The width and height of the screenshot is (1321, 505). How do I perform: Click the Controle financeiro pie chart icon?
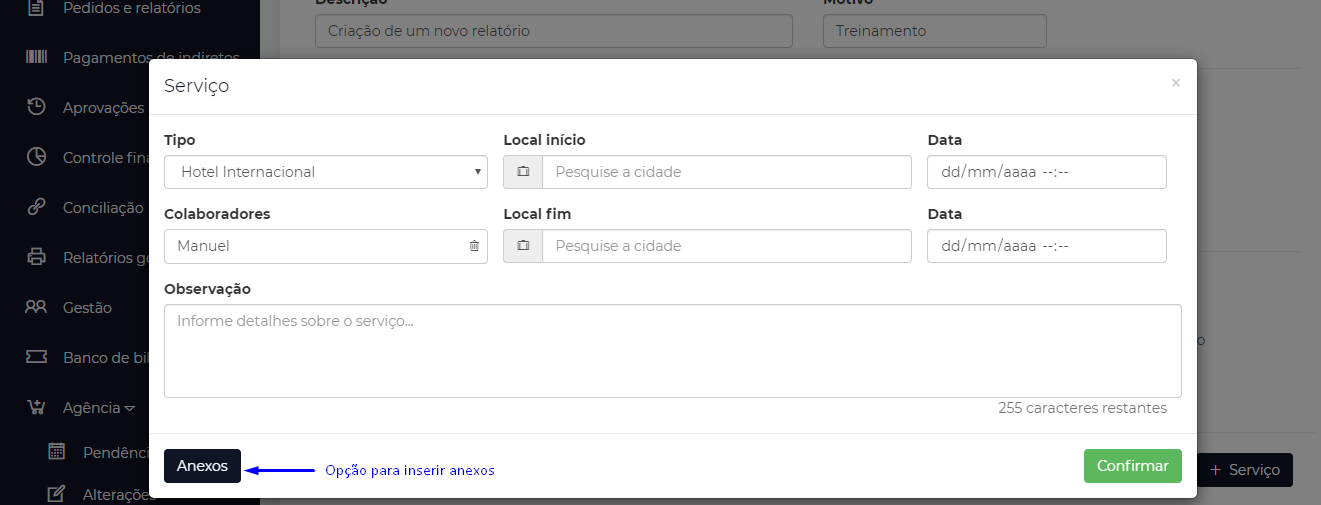tap(36, 157)
